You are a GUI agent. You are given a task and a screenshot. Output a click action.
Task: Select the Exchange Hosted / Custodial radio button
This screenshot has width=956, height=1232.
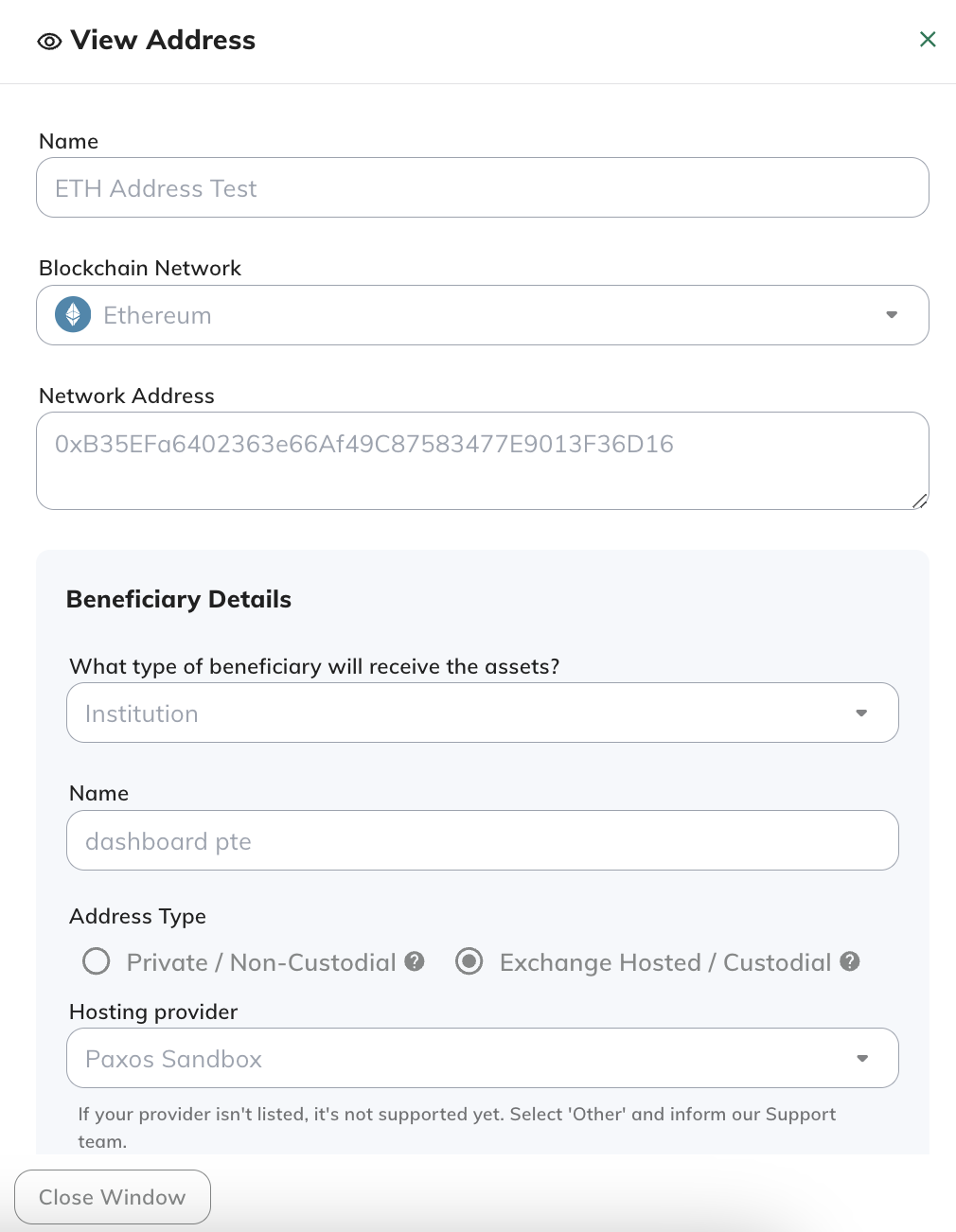point(469,961)
